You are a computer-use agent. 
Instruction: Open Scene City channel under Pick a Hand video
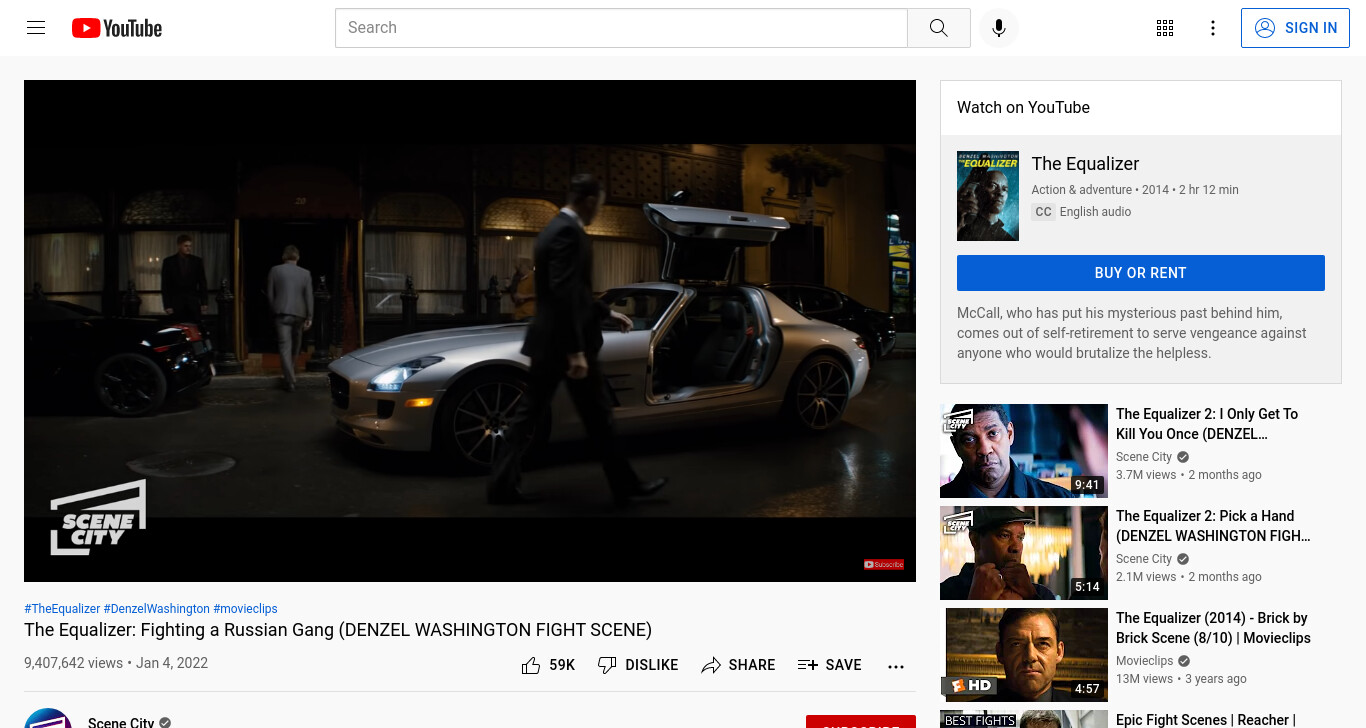[1144, 559]
